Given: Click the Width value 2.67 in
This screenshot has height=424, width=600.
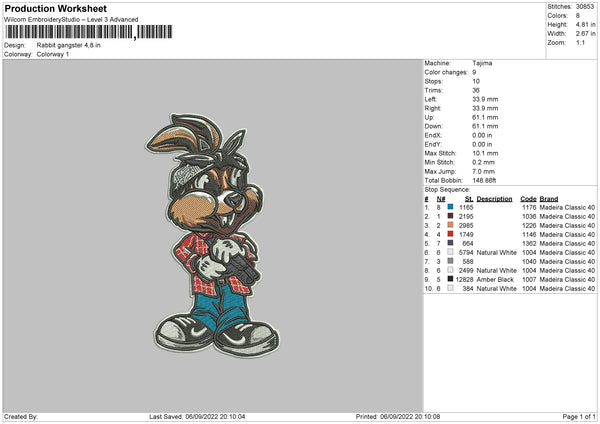Looking at the screenshot, I should pos(585,34).
